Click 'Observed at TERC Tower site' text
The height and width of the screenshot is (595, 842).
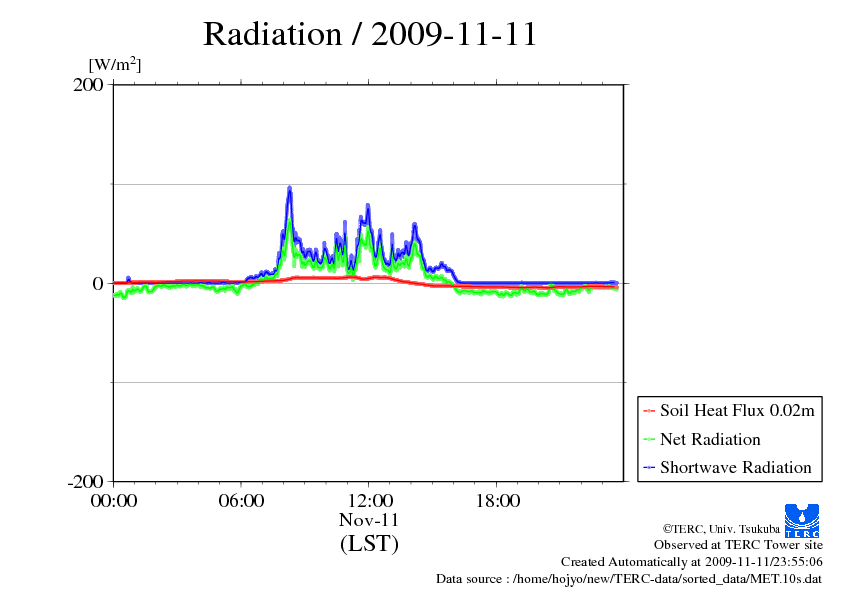[x=738, y=545]
